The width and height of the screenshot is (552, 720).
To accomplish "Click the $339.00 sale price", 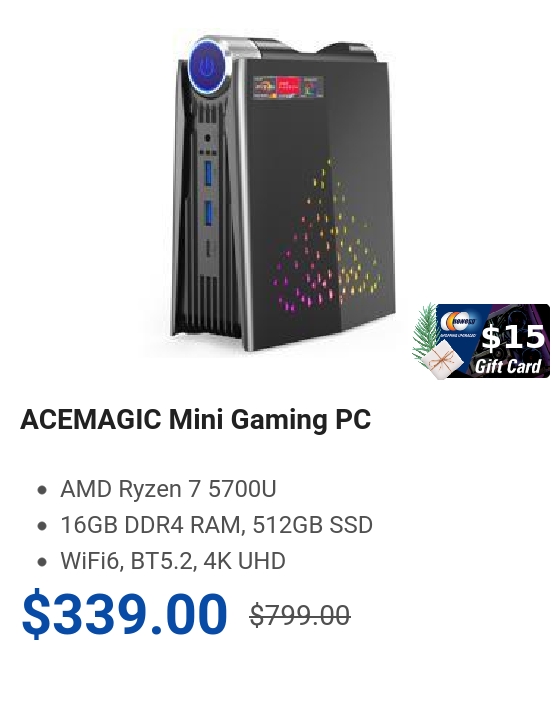I will [x=124, y=614].
